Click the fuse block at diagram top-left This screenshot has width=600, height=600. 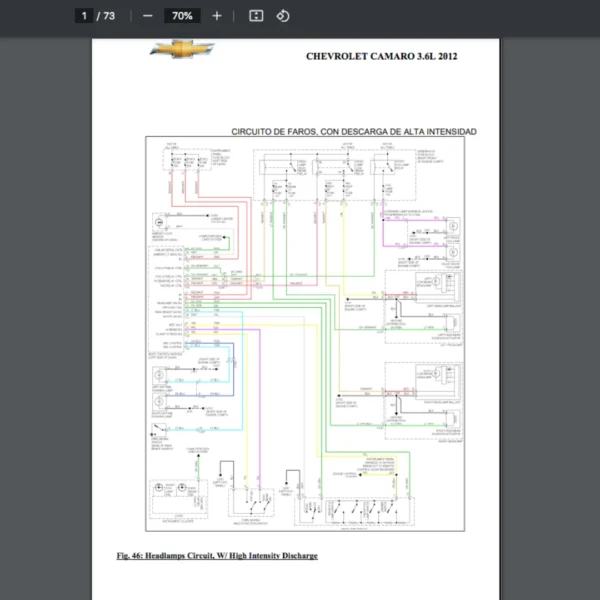[178, 163]
